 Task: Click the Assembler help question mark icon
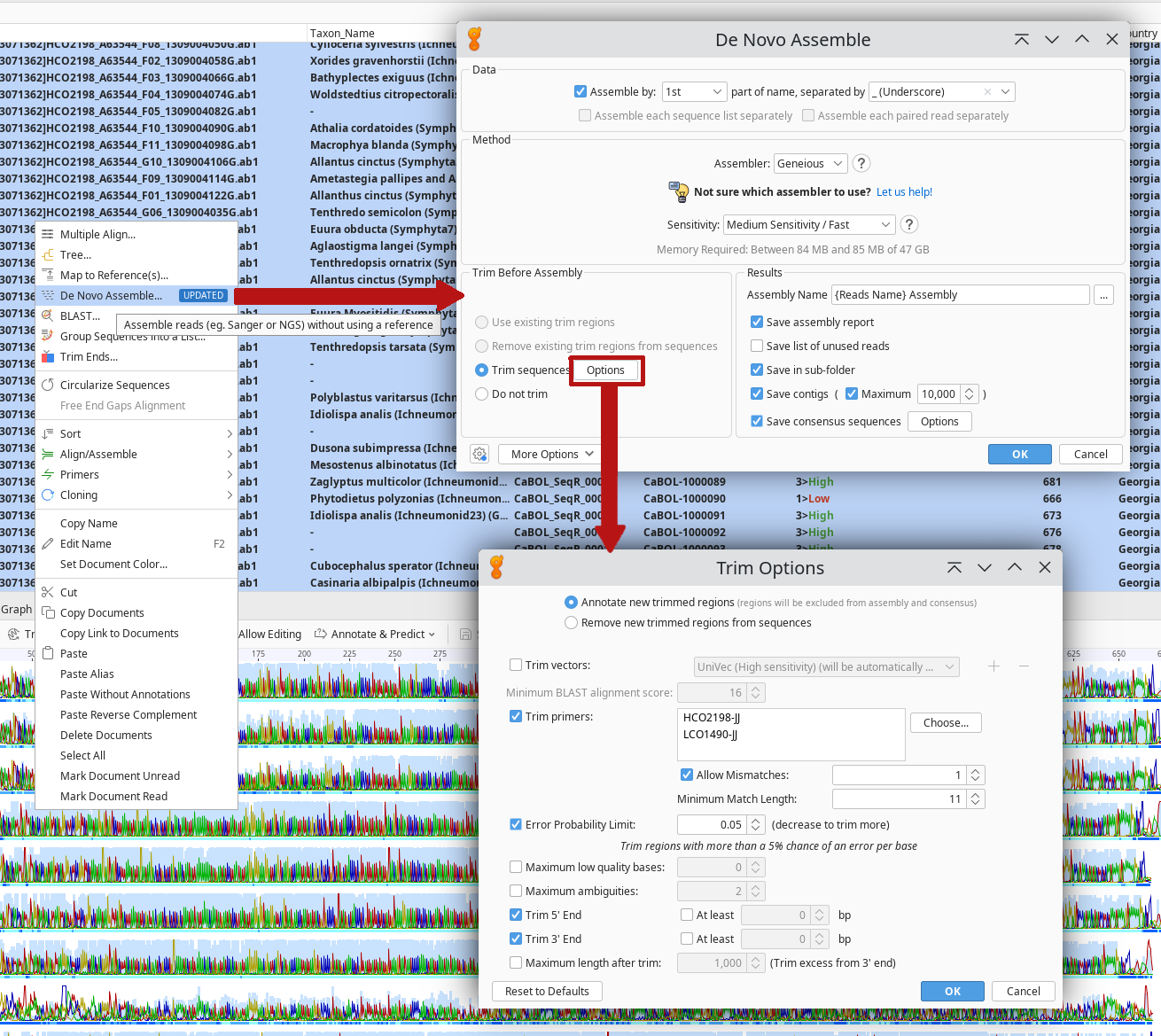coord(861,163)
